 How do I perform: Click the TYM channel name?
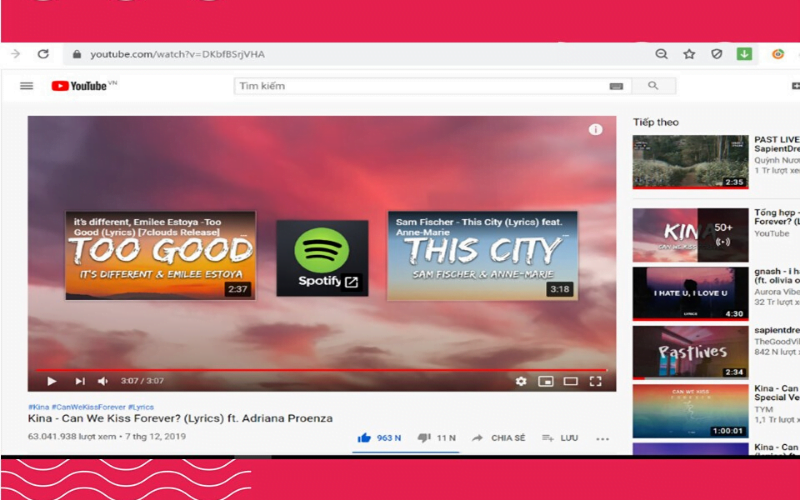pyautogui.click(x=764, y=409)
